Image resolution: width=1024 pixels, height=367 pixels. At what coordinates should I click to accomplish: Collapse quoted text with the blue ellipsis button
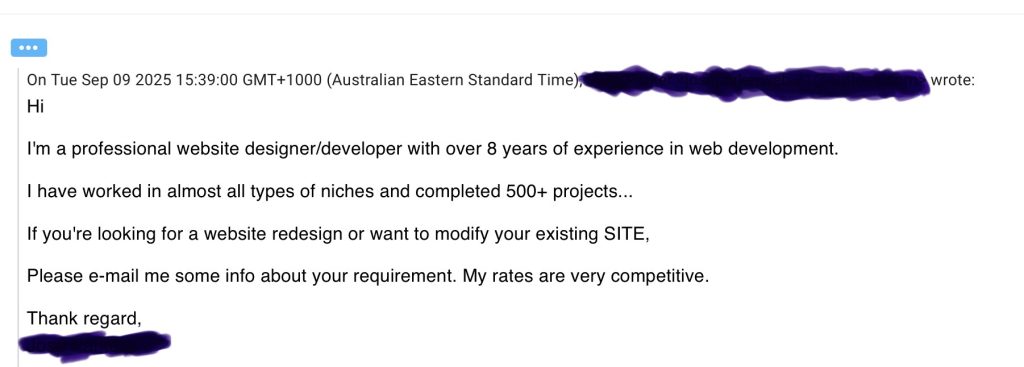pos(29,48)
